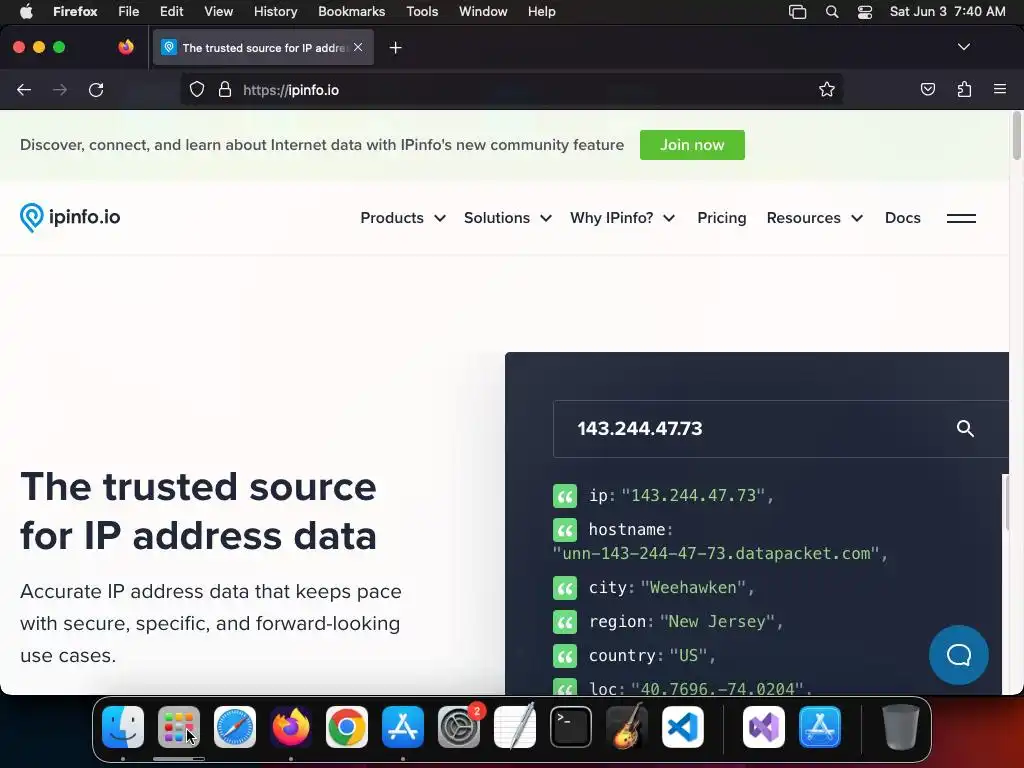
Task: Open Finder from the dock
Action: point(123,727)
